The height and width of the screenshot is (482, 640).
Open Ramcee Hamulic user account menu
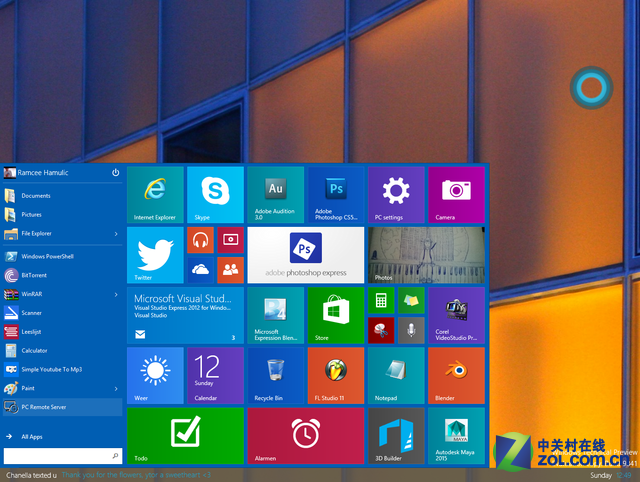coord(36,173)
